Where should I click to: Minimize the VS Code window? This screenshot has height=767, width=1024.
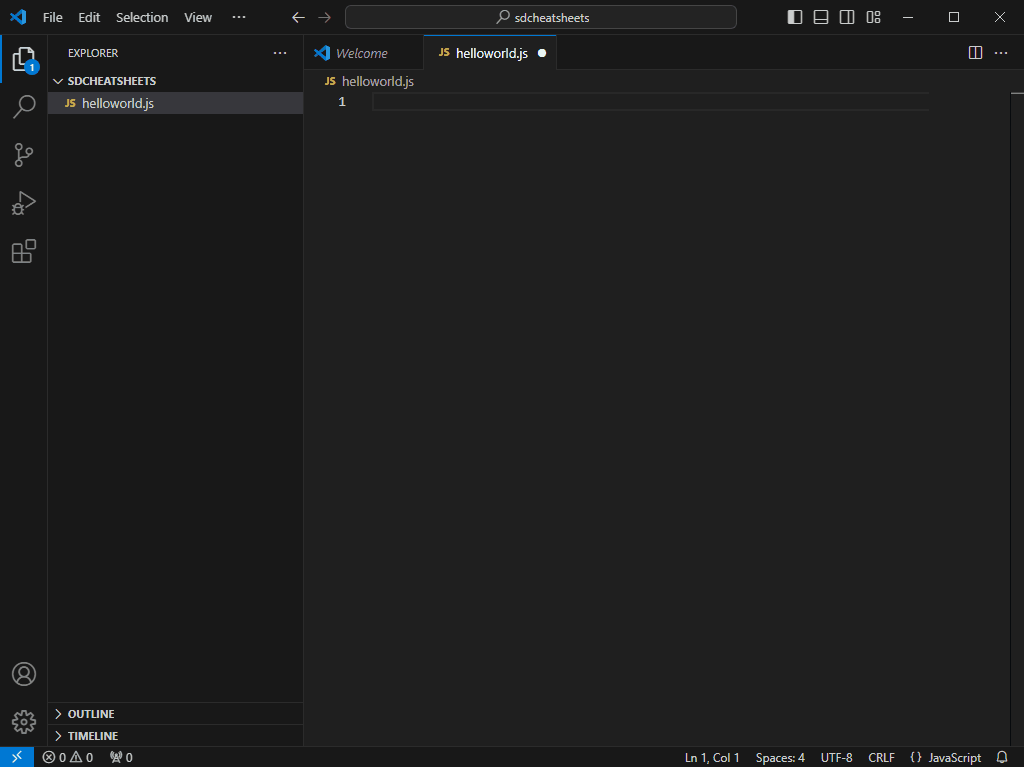click(x=908, y=18)
